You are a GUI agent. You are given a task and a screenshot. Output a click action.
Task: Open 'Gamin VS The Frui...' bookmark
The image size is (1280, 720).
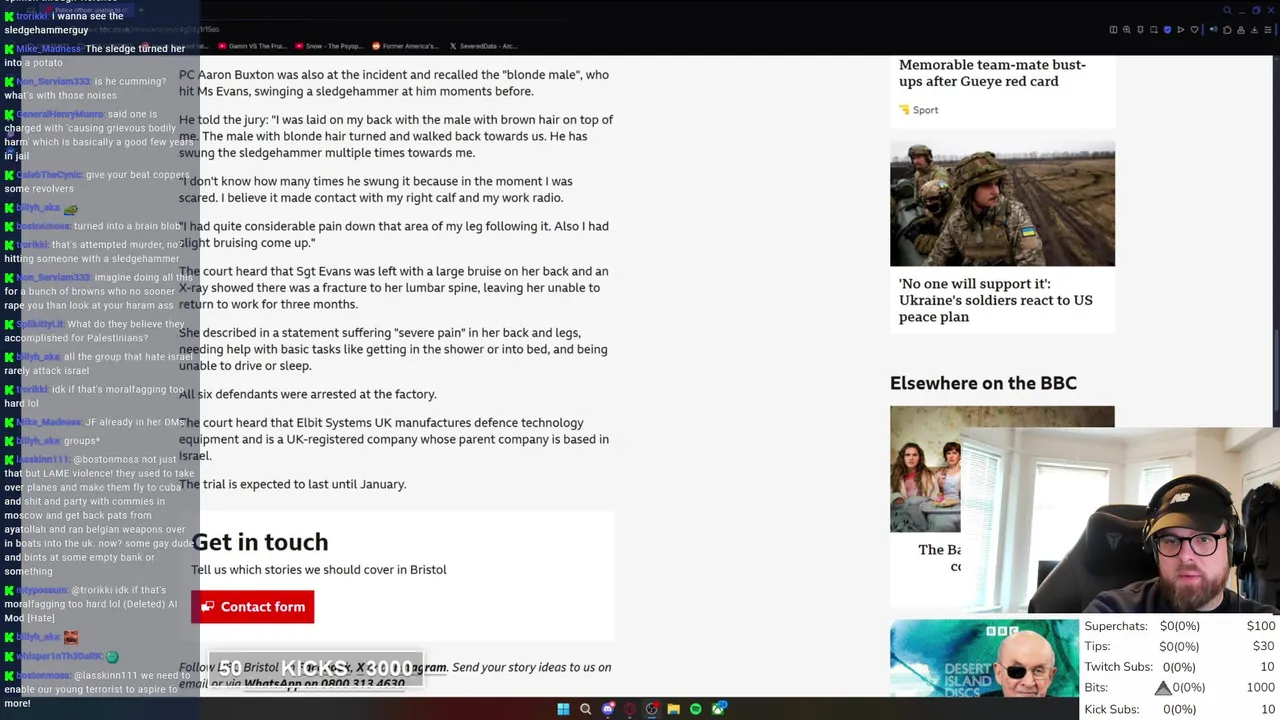251,46
